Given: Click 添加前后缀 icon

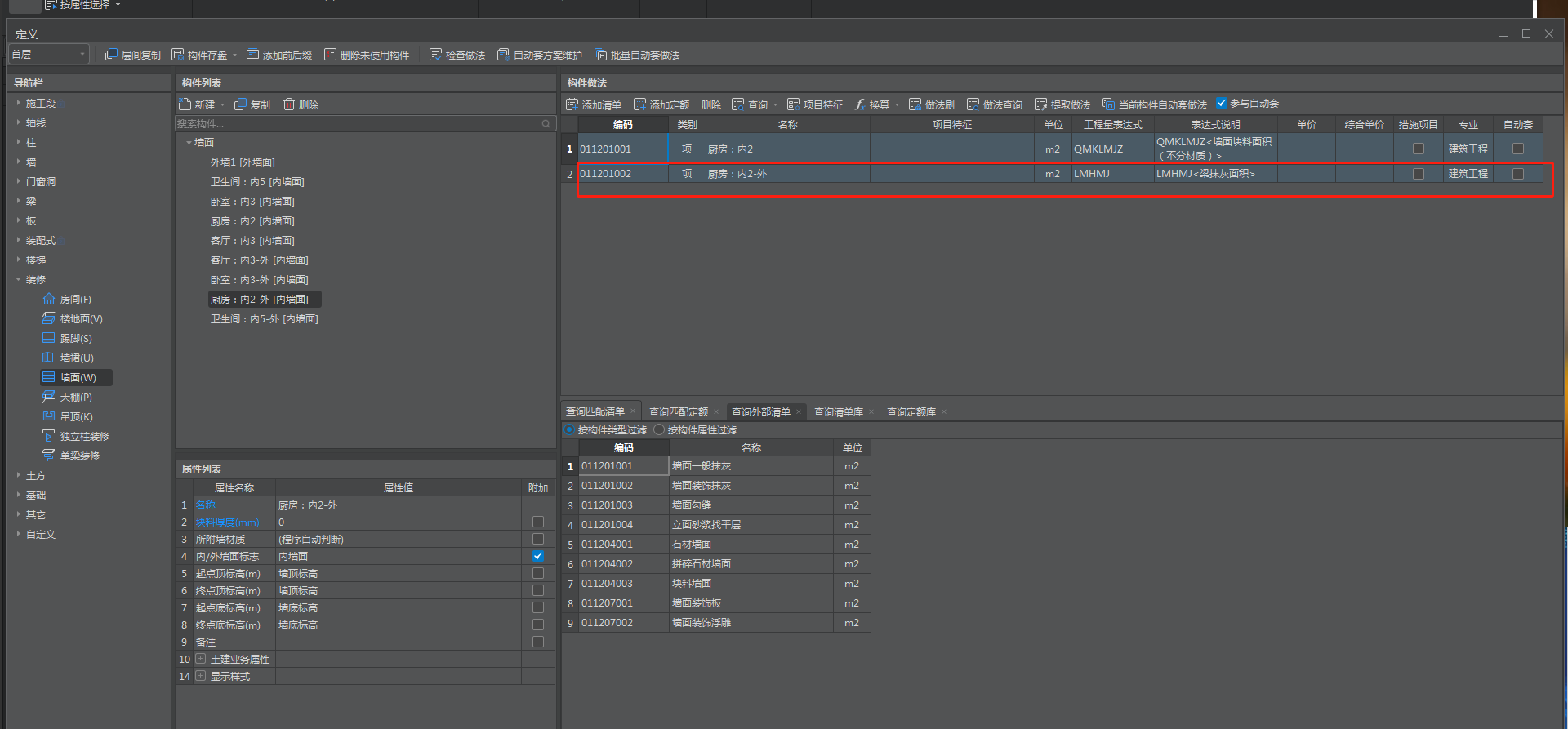Looking at the screenshot, I should click(x=252, y=55).
